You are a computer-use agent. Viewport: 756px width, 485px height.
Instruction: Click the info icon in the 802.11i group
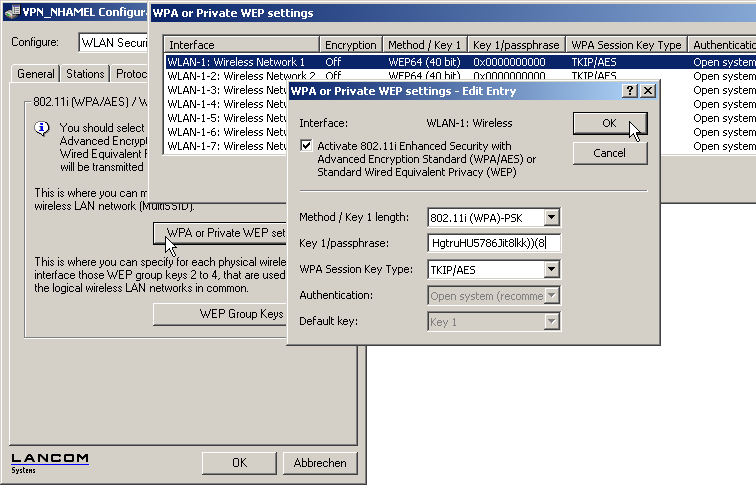coord(42,129)
